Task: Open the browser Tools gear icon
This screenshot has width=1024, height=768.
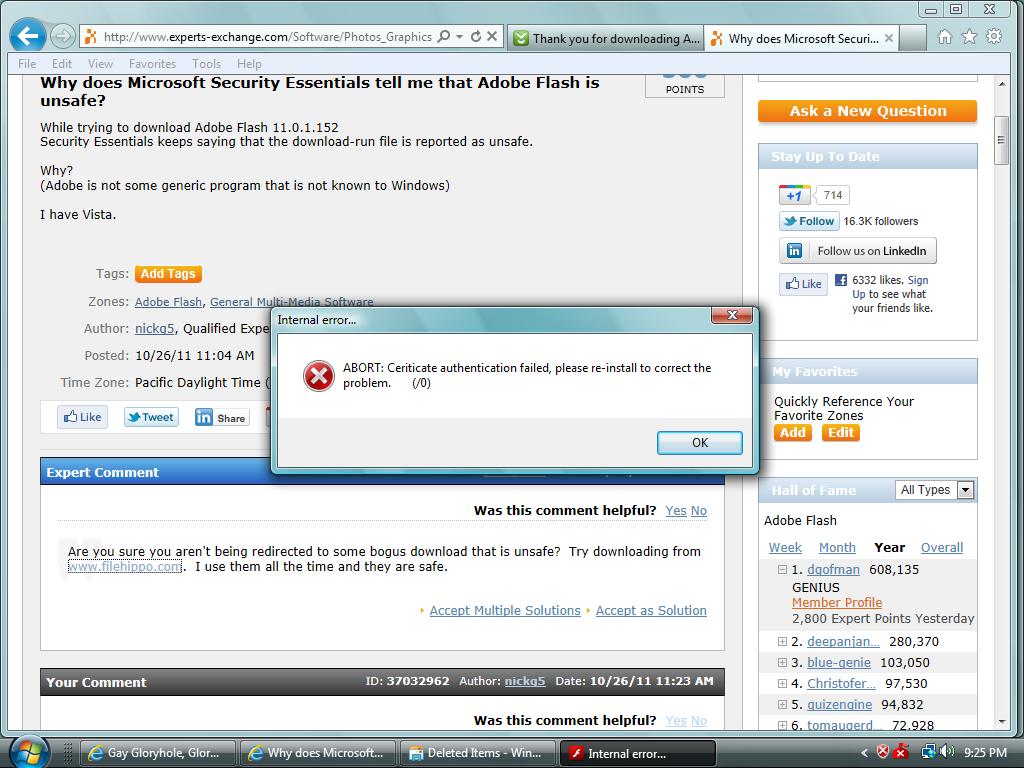Action: [994, 37]
